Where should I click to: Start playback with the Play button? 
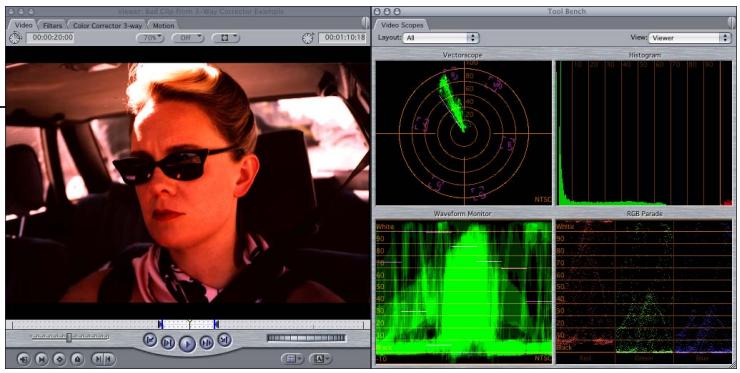pos(187,344)
